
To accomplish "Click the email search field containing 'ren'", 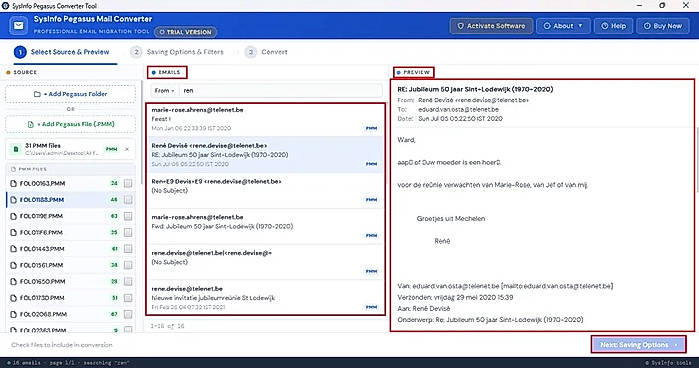I will point(280,91).
